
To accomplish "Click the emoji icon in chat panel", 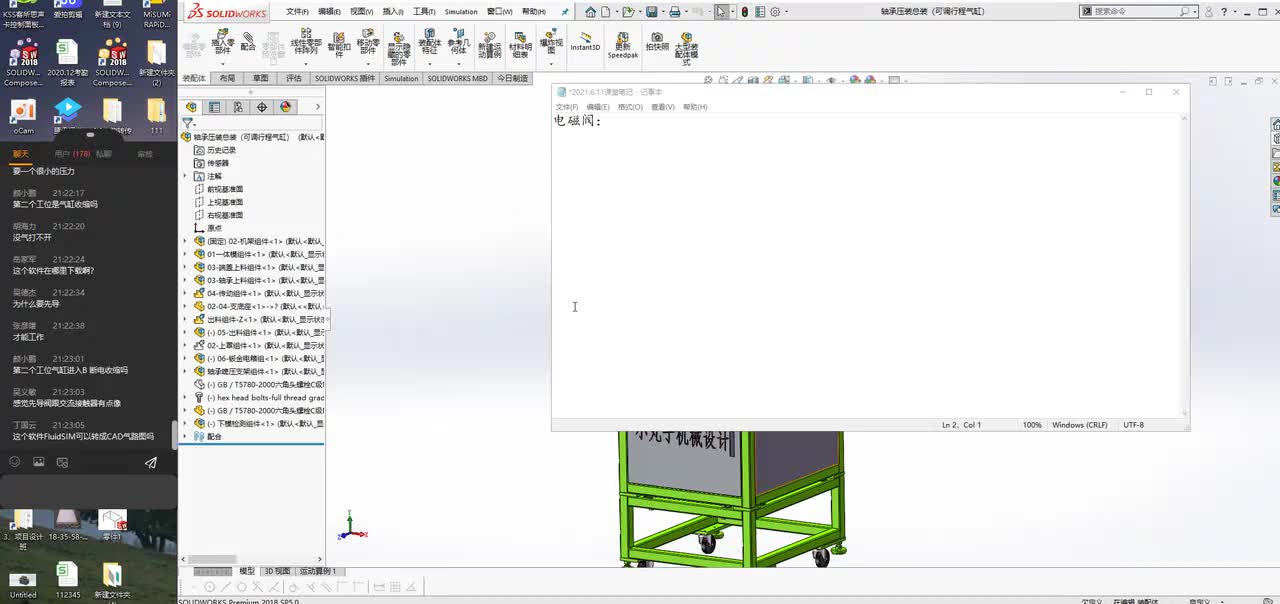I will [x=14, y=462].
